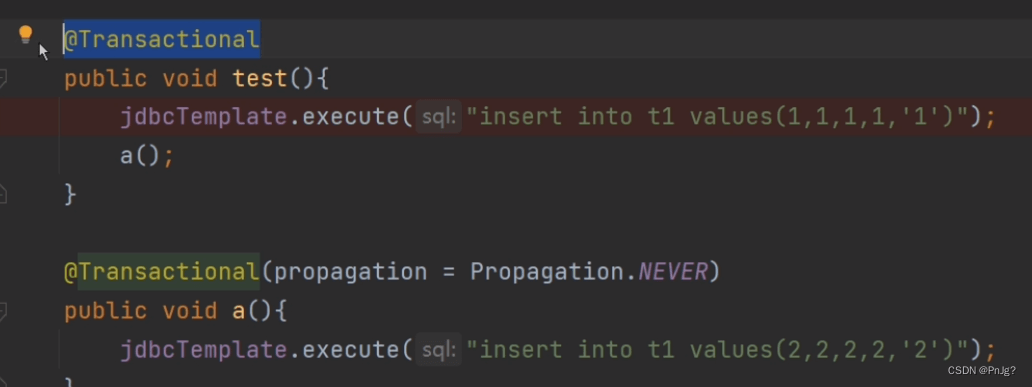1032x387 pixels.
Task: Click the sql: hint inside a()
Action: 439,349
